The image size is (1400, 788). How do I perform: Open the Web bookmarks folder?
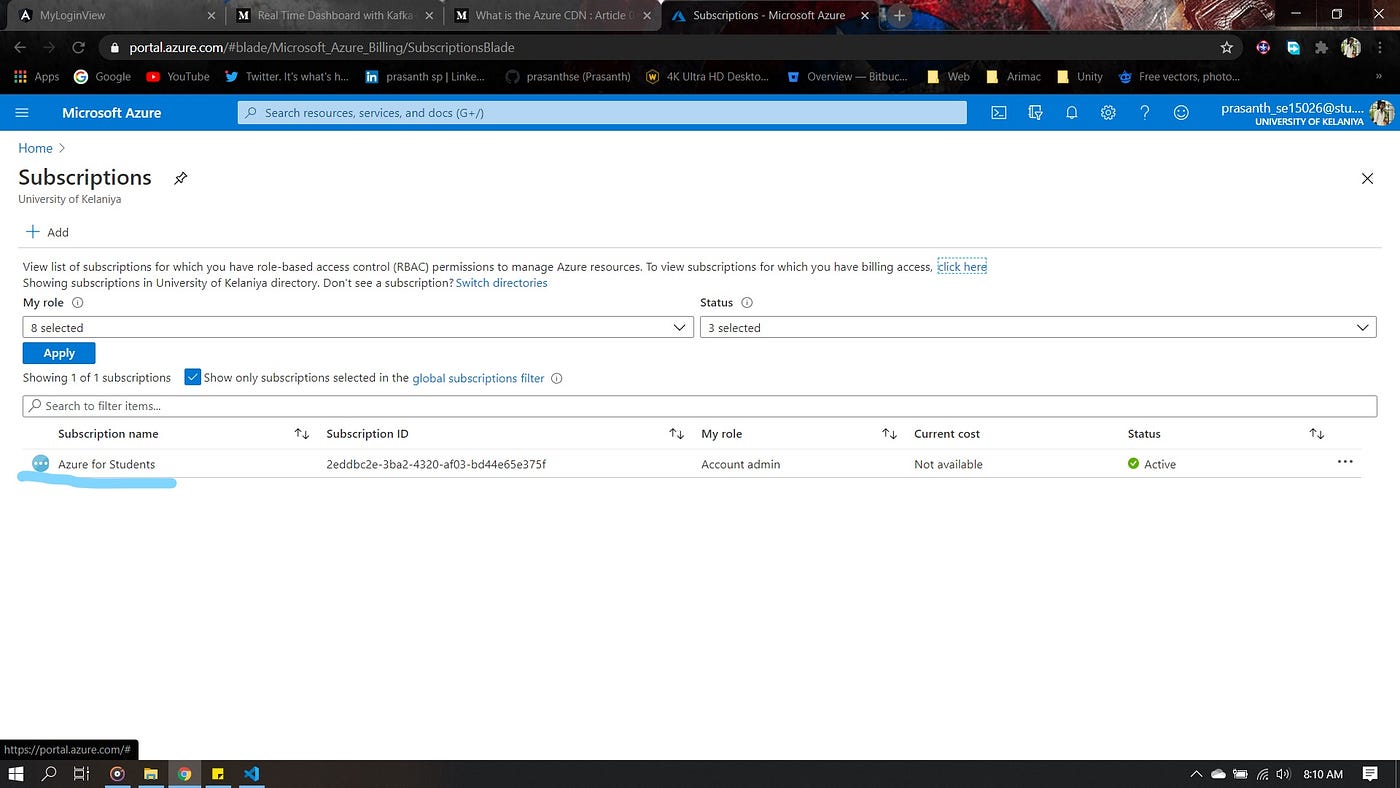(x=948, y=76)
